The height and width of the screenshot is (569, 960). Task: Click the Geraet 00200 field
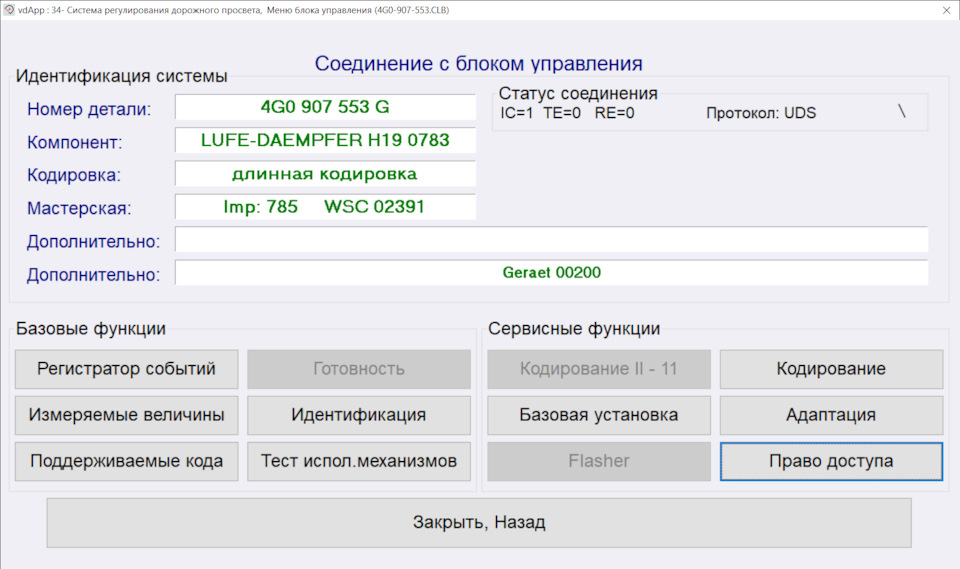tap(551, 272)
